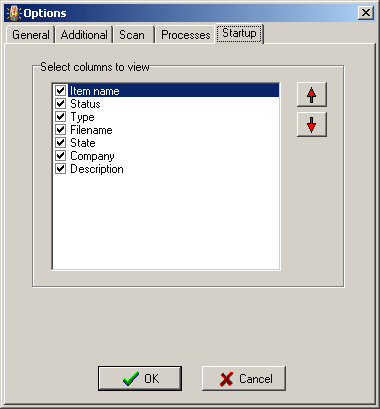Viewport: 380px width, 409px height.
Task: Switch to the General tab
Action: pos(31,35)
